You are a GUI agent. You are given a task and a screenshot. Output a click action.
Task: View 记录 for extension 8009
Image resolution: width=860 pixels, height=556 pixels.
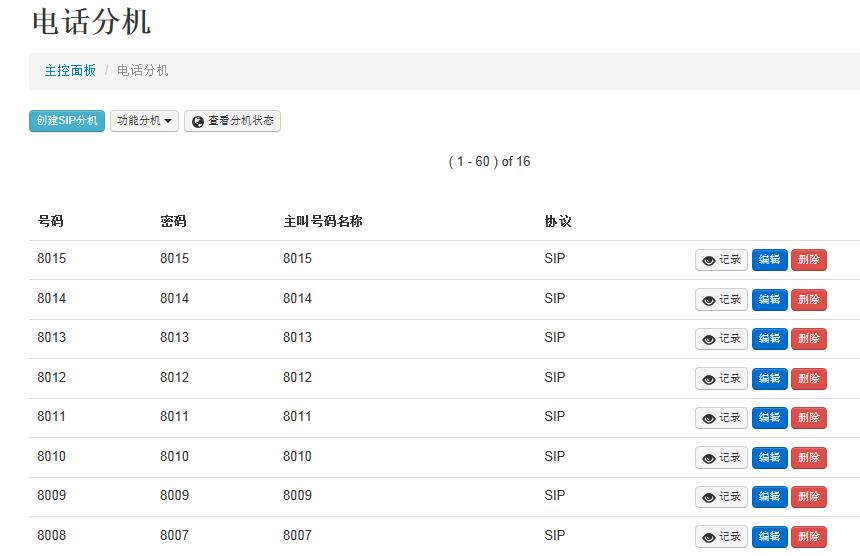(721, 497)
